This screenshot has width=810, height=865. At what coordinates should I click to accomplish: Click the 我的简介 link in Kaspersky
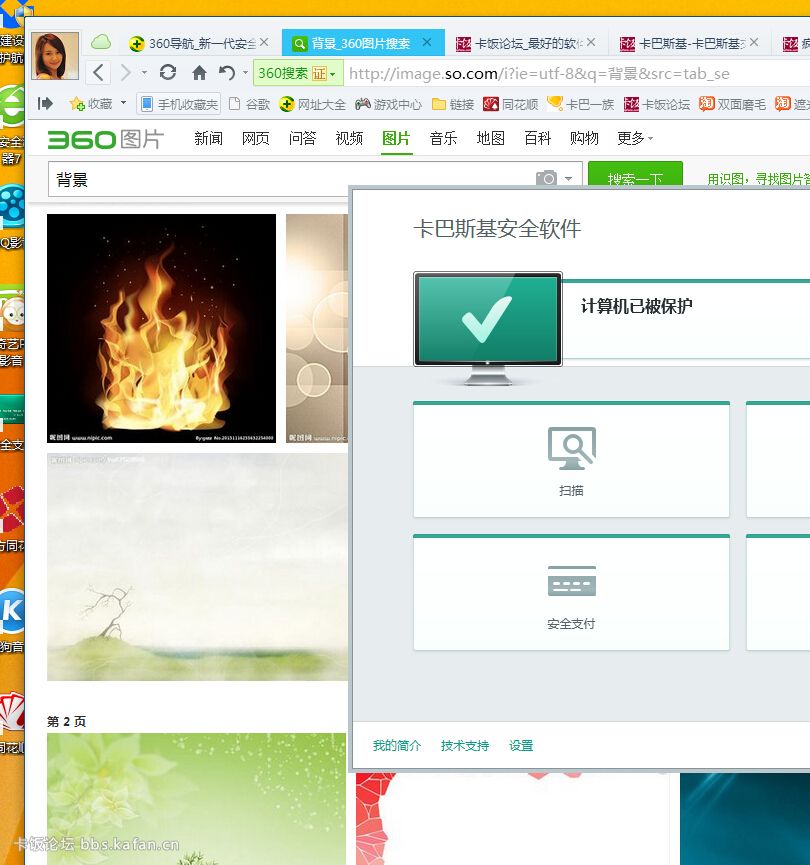tap(397, 745)
